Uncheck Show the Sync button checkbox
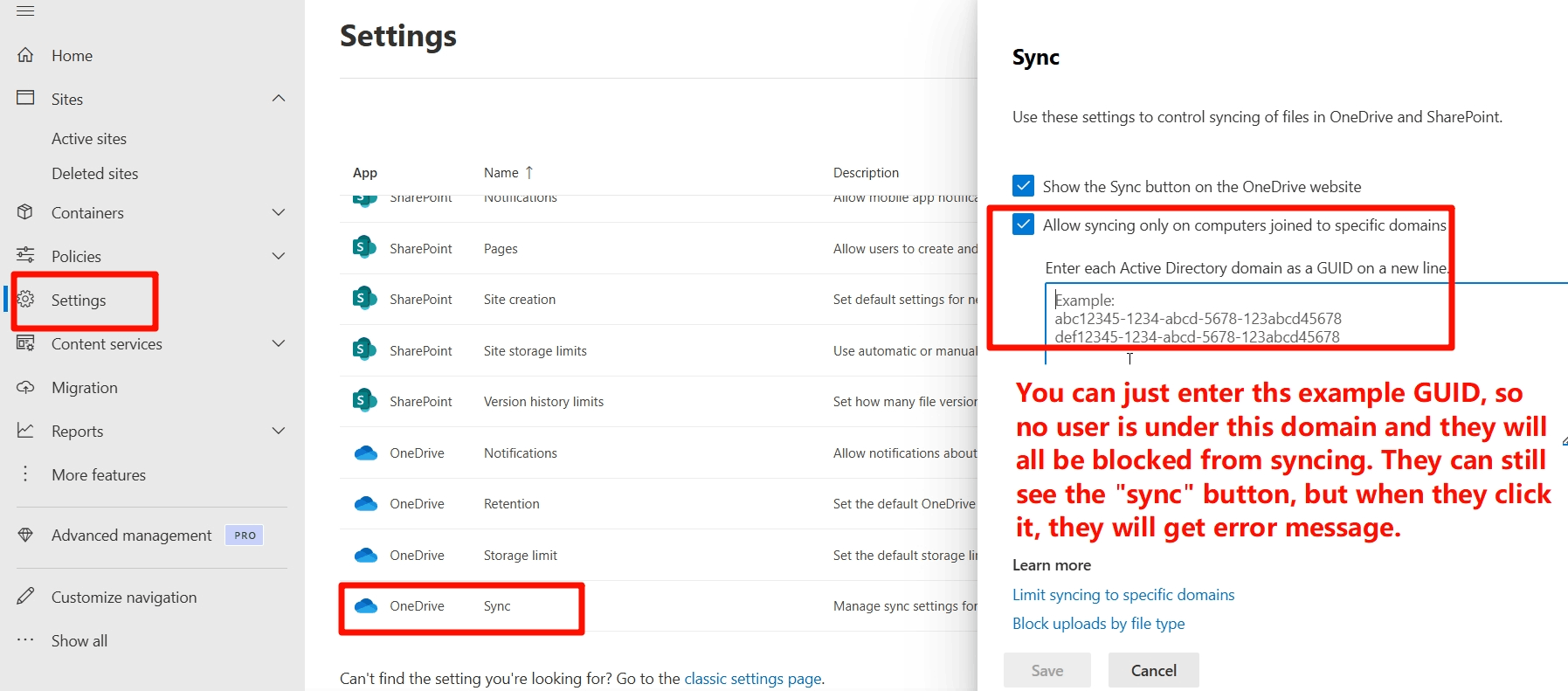Screen dimensions: 1568x691 click(x=1023, y=186)
